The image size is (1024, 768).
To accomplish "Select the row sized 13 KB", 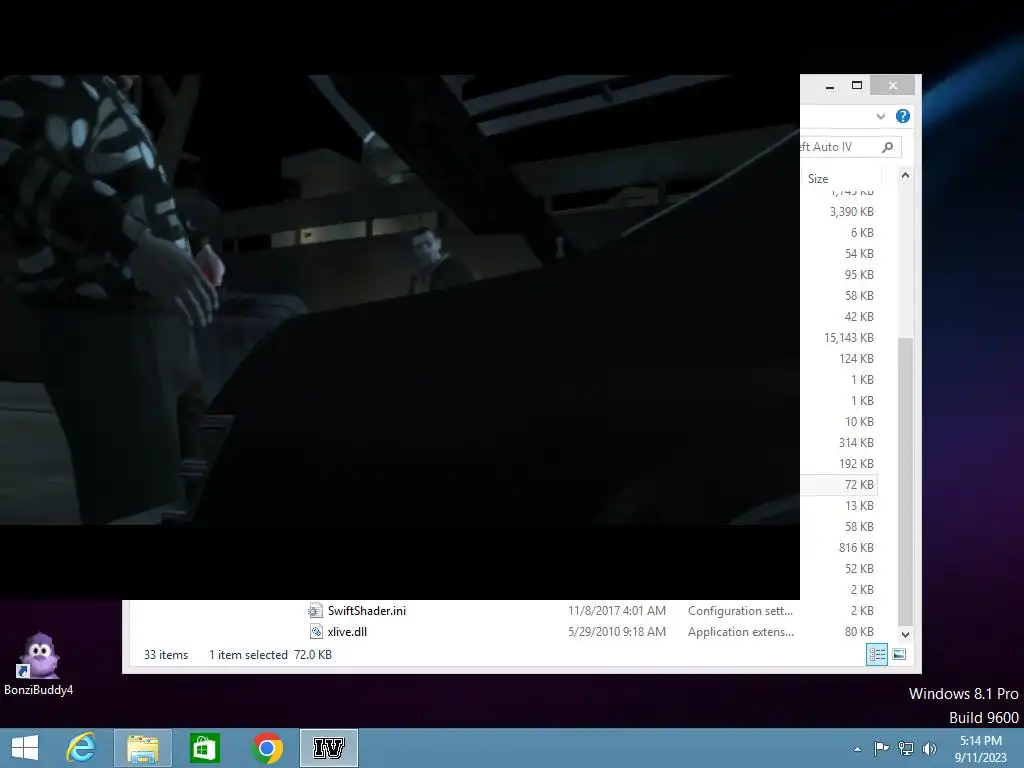I will (x=859, y=505).
